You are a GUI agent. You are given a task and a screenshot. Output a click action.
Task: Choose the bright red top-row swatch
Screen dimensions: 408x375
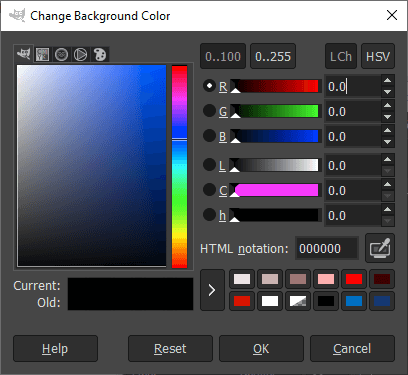tap(354, 279)
